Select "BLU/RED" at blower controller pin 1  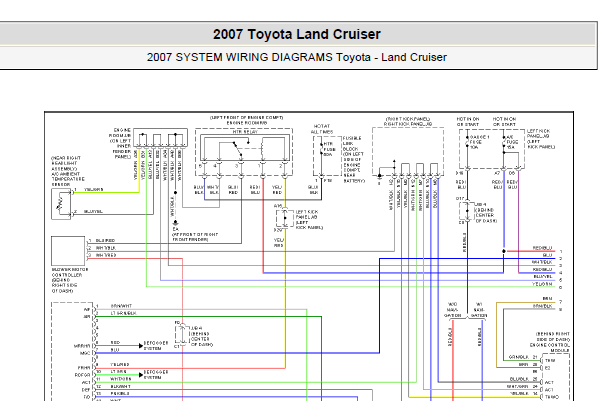[x=105, y=241]
